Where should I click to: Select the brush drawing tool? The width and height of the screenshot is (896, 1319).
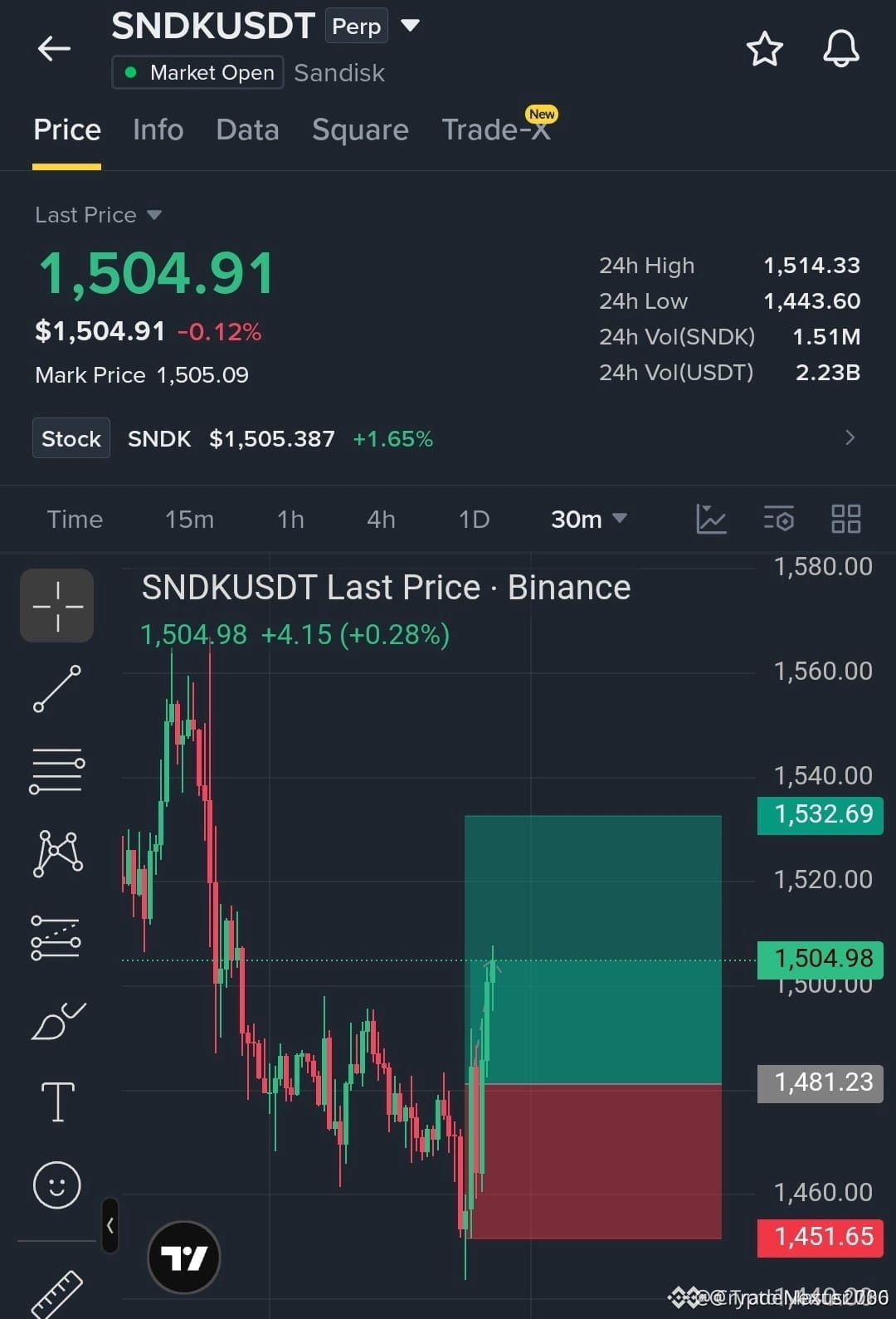(57, 1021)
